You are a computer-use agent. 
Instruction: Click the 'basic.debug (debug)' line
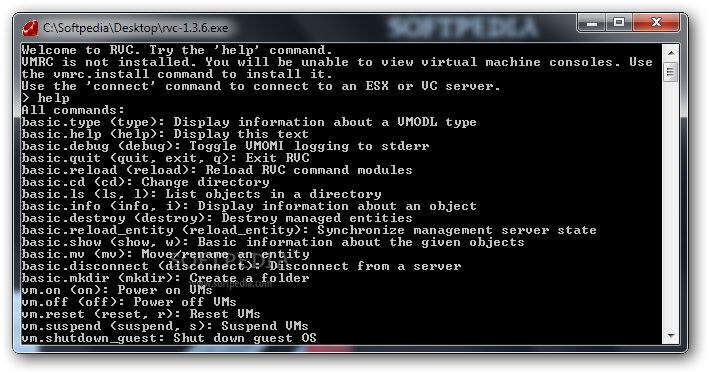coord(225,146)
